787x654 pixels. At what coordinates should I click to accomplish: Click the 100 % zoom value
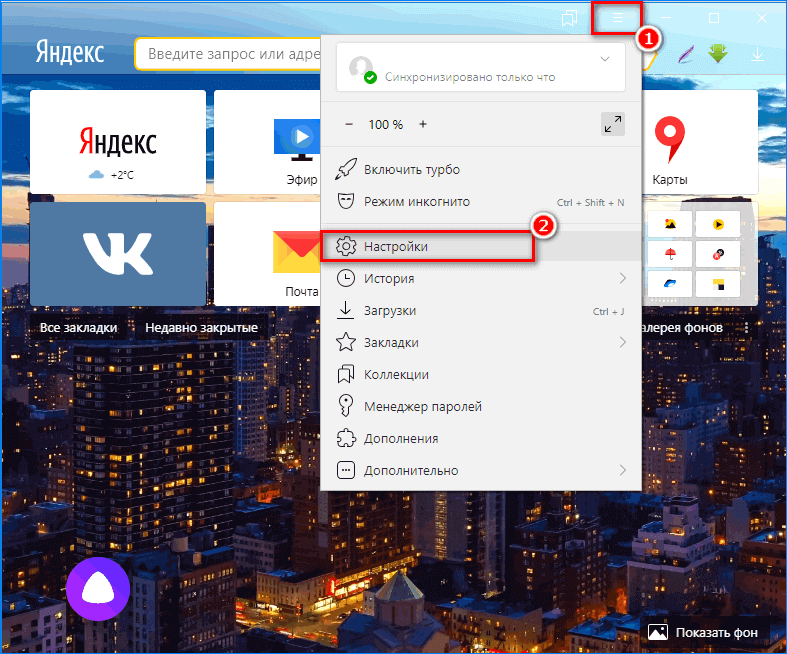coord(385,124)
